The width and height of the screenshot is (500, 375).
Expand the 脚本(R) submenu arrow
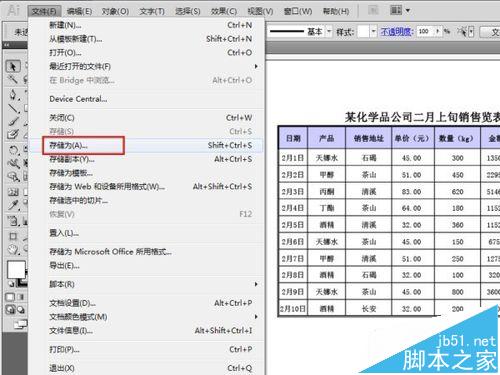point(256,284)
